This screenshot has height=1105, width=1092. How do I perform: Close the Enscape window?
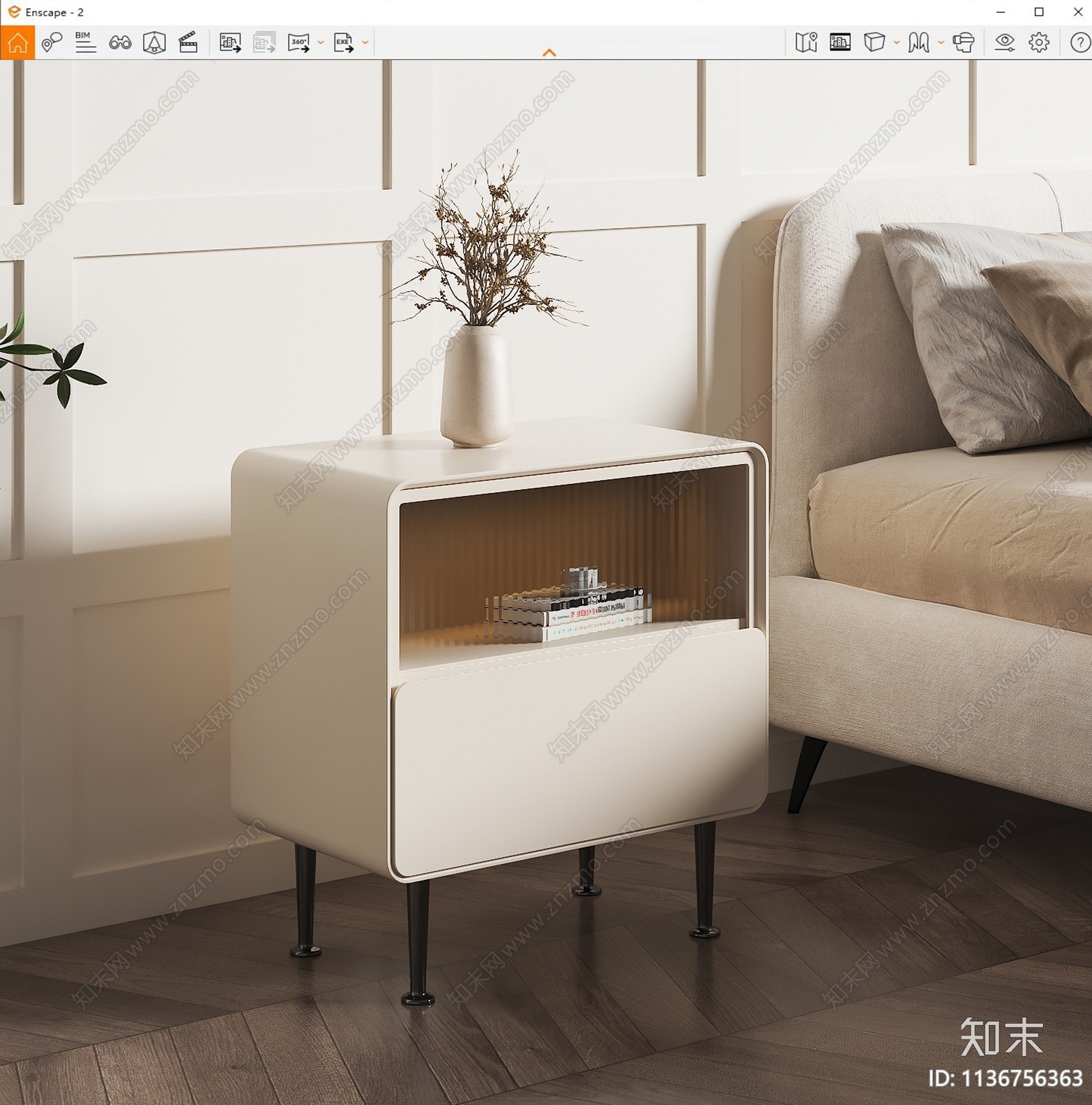1078,12
